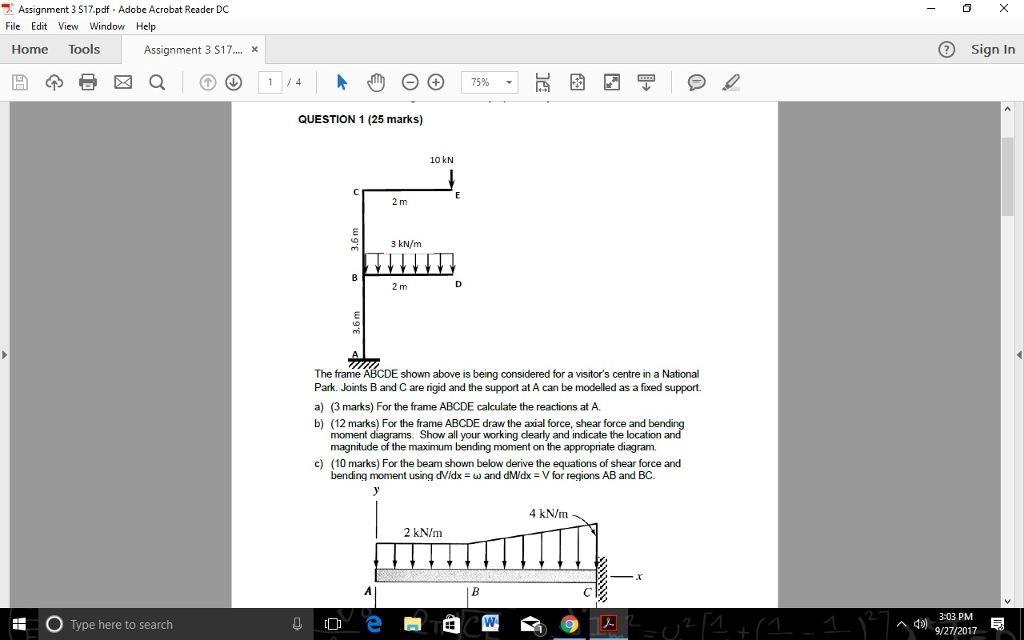Open Google Chrome from the taskbar
Screen dimensions: 1024x640
pyautogui.click(x=570, y=623)
